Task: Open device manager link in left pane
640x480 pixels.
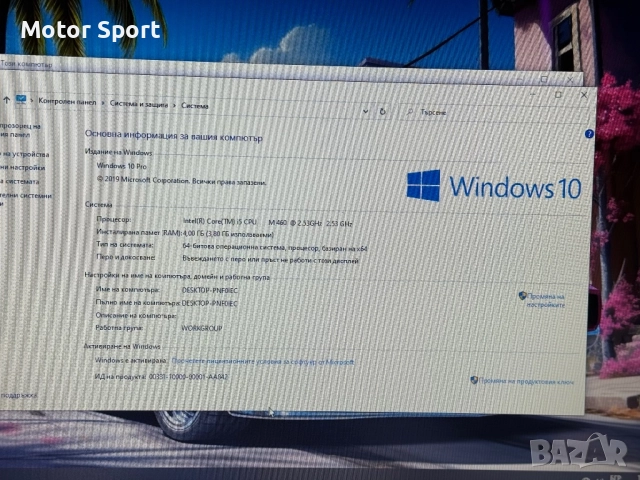Action: pos(25,154)
